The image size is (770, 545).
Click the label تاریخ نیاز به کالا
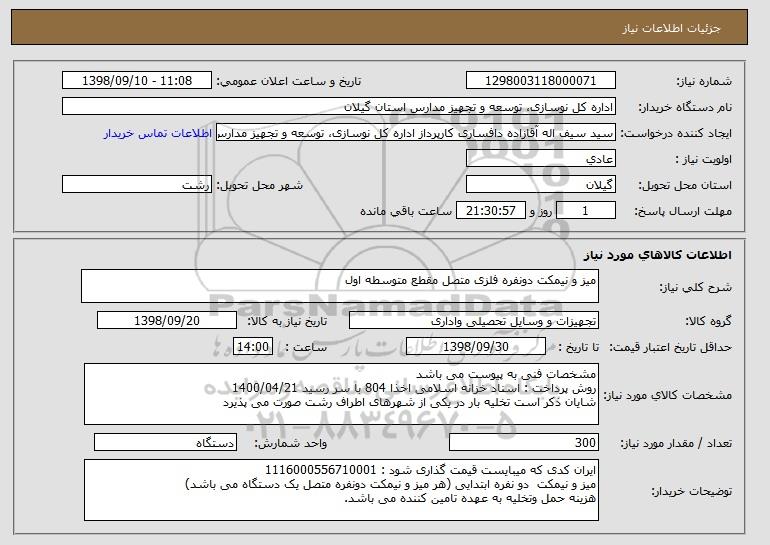pyautogui.click(x=287, y=321)
